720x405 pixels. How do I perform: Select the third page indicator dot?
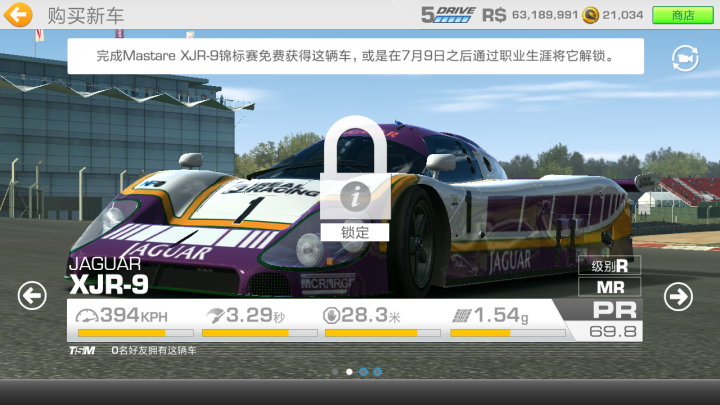coord(363,371)
